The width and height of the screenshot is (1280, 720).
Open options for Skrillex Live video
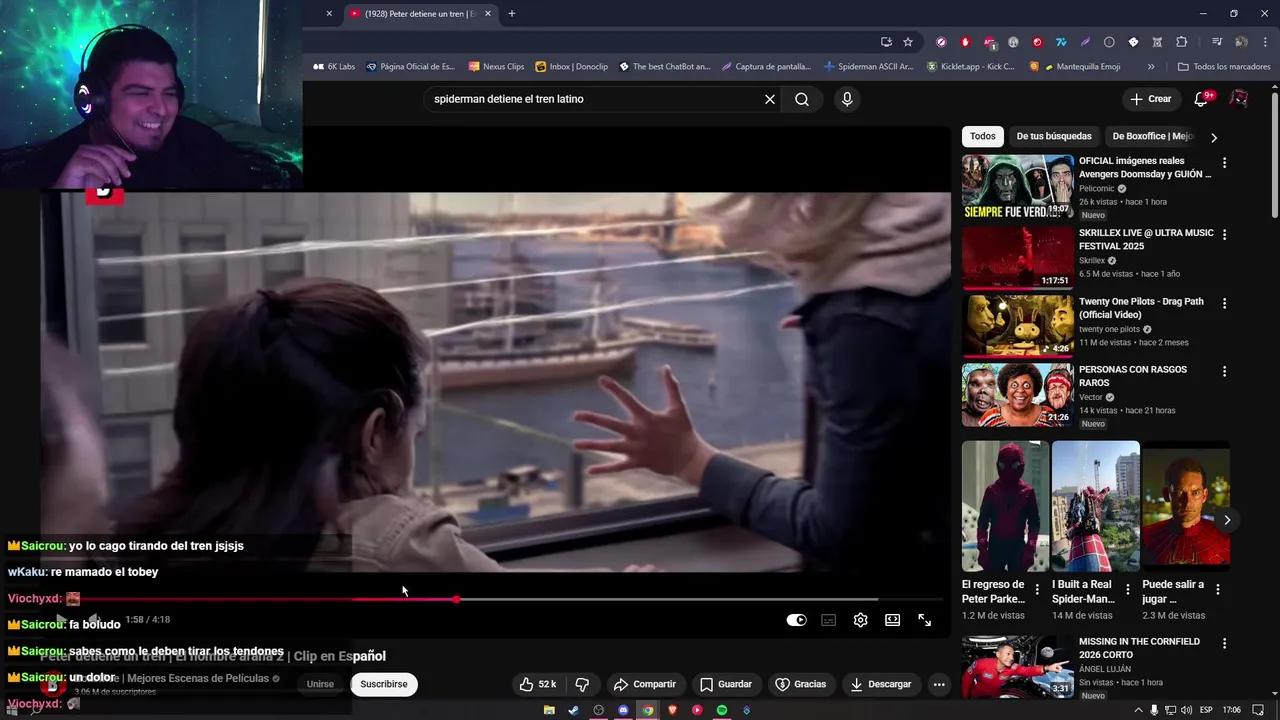click(x=1224, y=235)
